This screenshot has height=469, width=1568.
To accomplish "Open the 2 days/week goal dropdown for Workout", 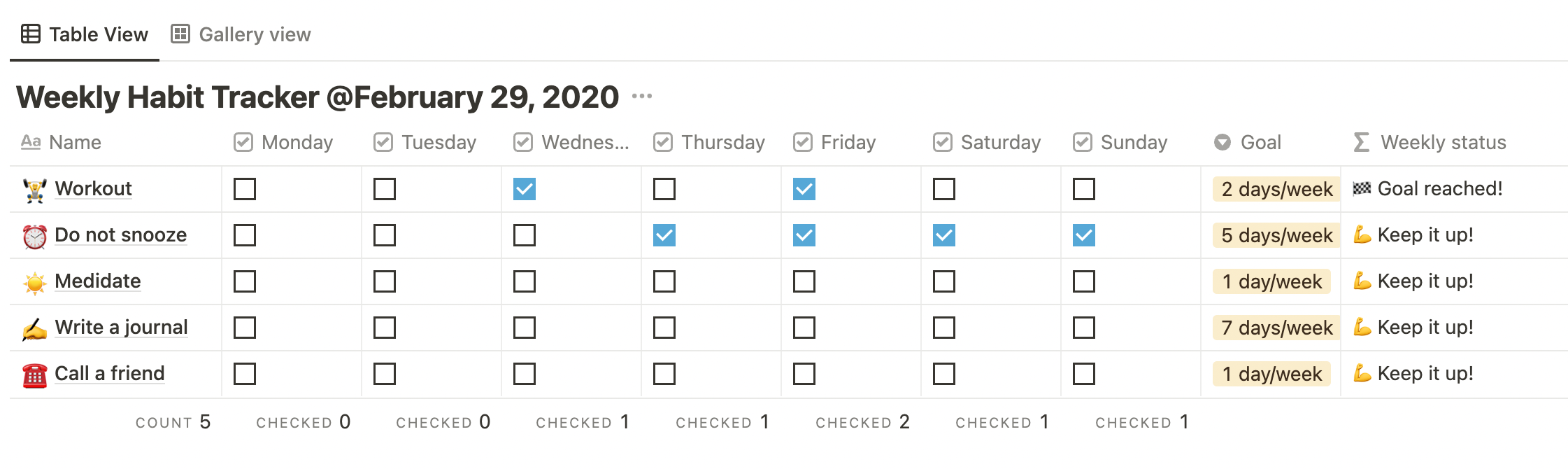I will click(1276, 189).
